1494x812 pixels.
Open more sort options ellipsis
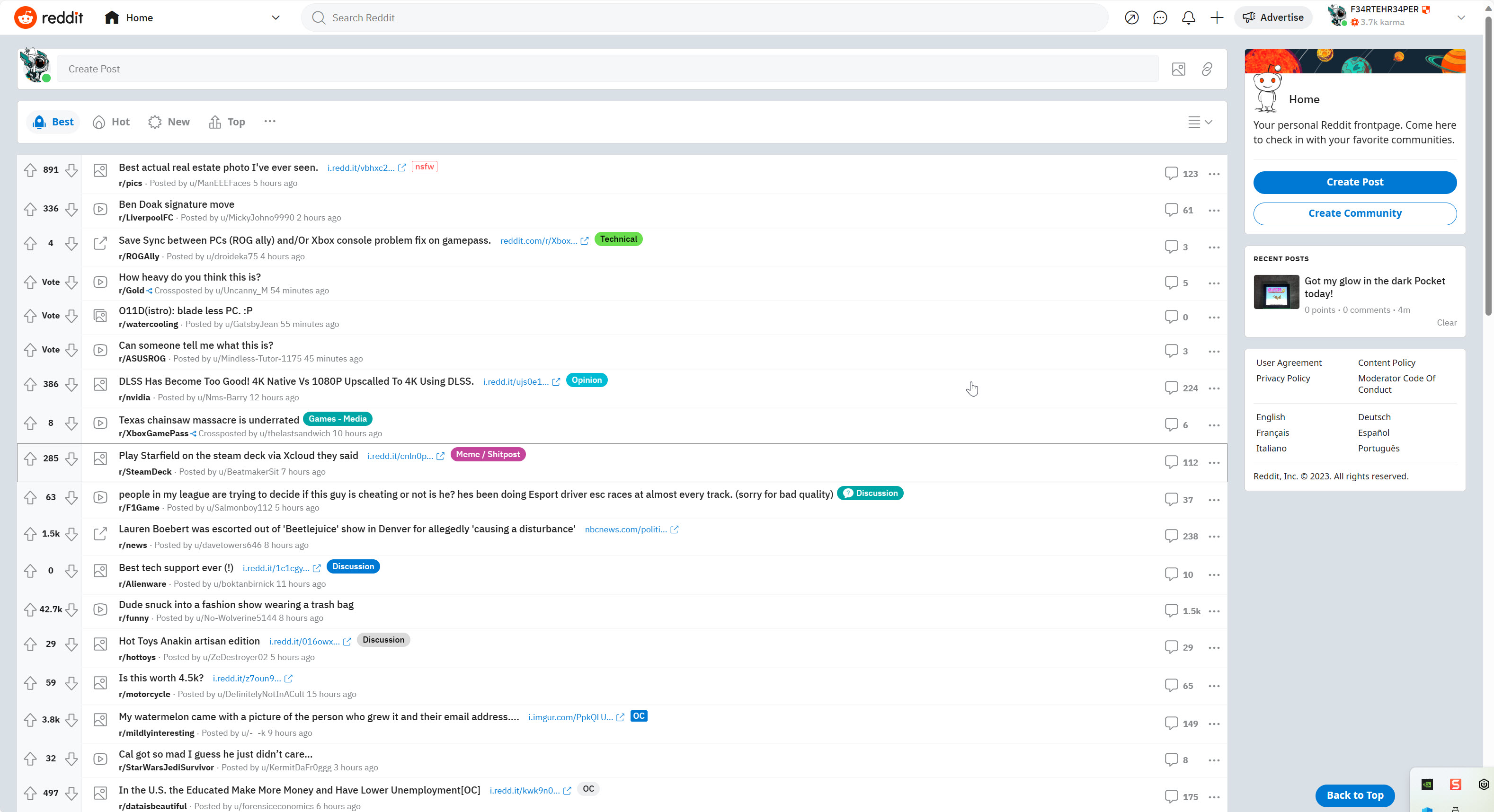point(270,122)
